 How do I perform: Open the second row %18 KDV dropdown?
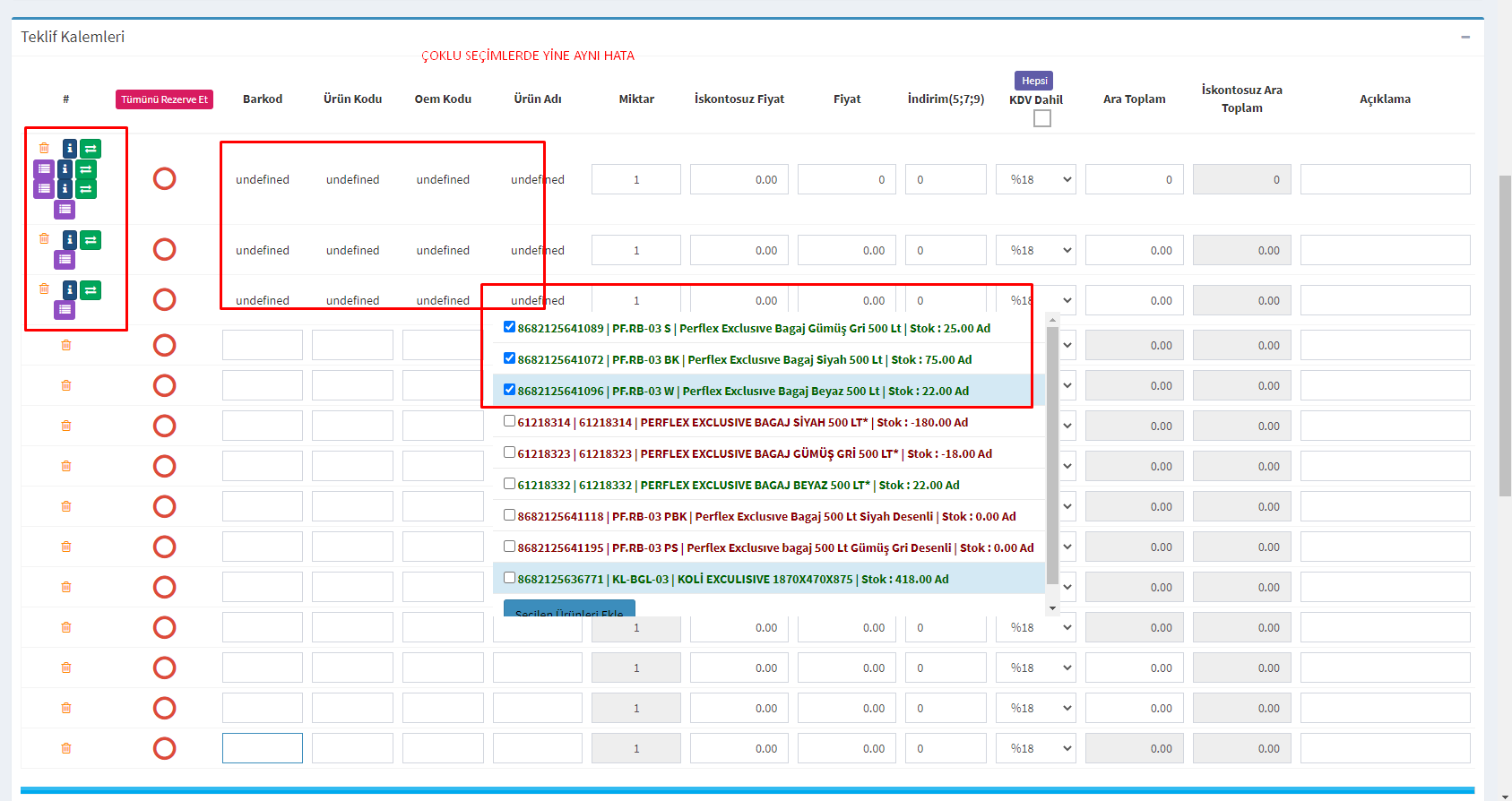coord(1035,251)
